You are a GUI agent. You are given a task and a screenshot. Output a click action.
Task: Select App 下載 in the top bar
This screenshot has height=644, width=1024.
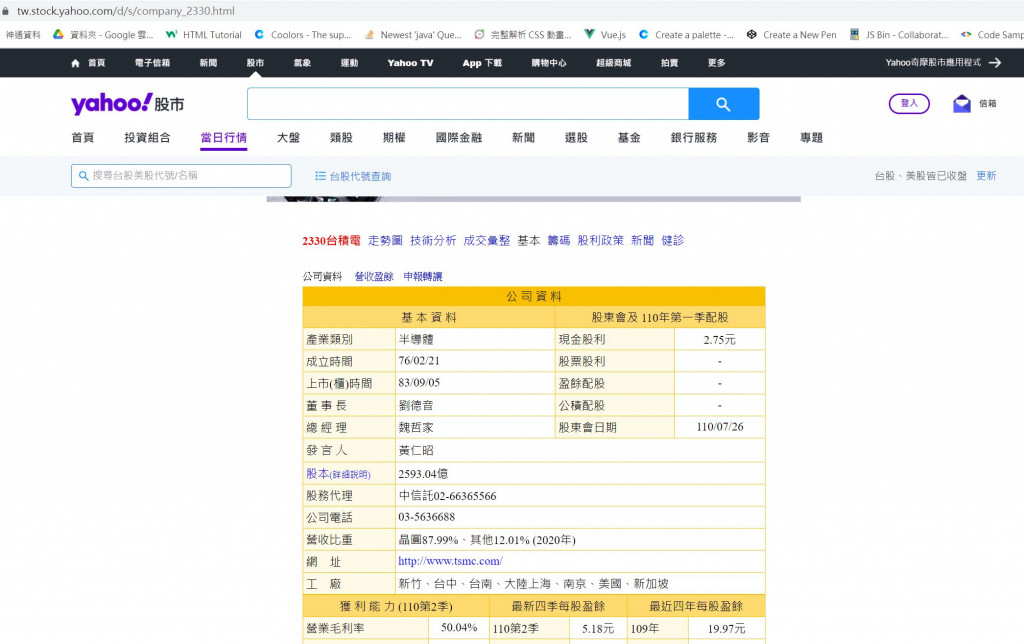pyautogui.click(x=482, y=63)
